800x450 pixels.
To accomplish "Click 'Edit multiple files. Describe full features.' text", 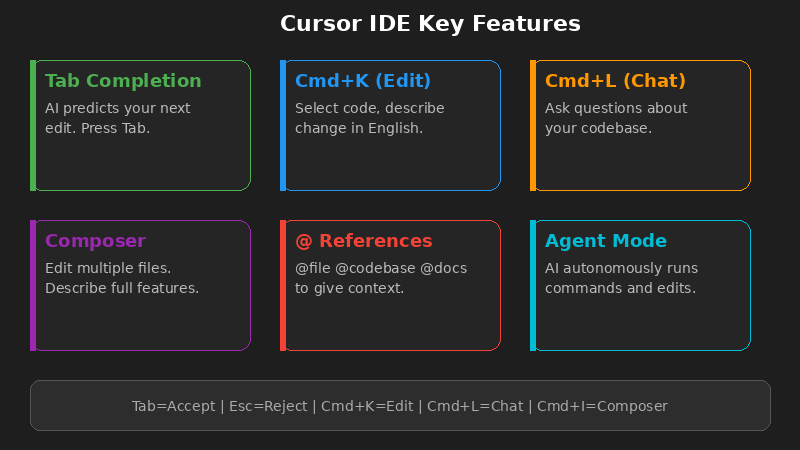I will point(122,278).
